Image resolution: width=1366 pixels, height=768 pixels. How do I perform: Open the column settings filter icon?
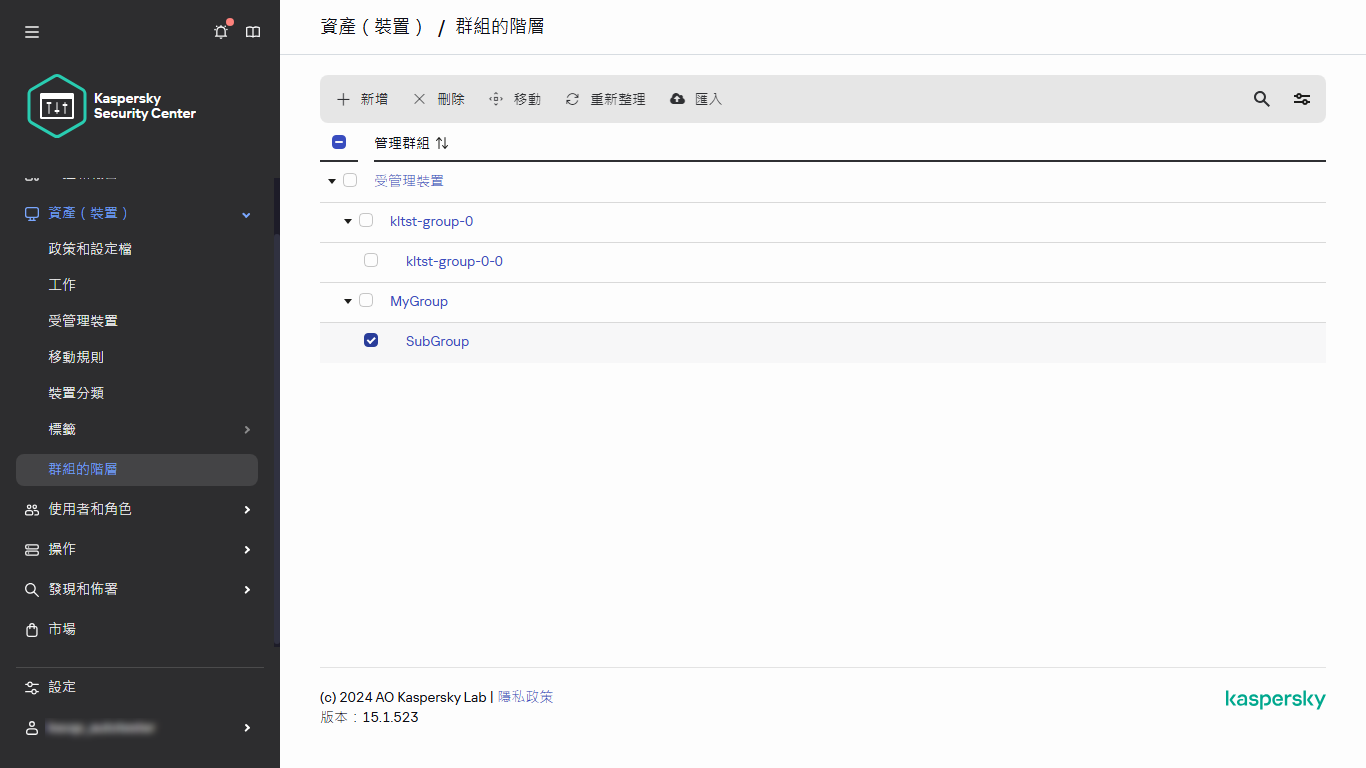coord(1301,99)
